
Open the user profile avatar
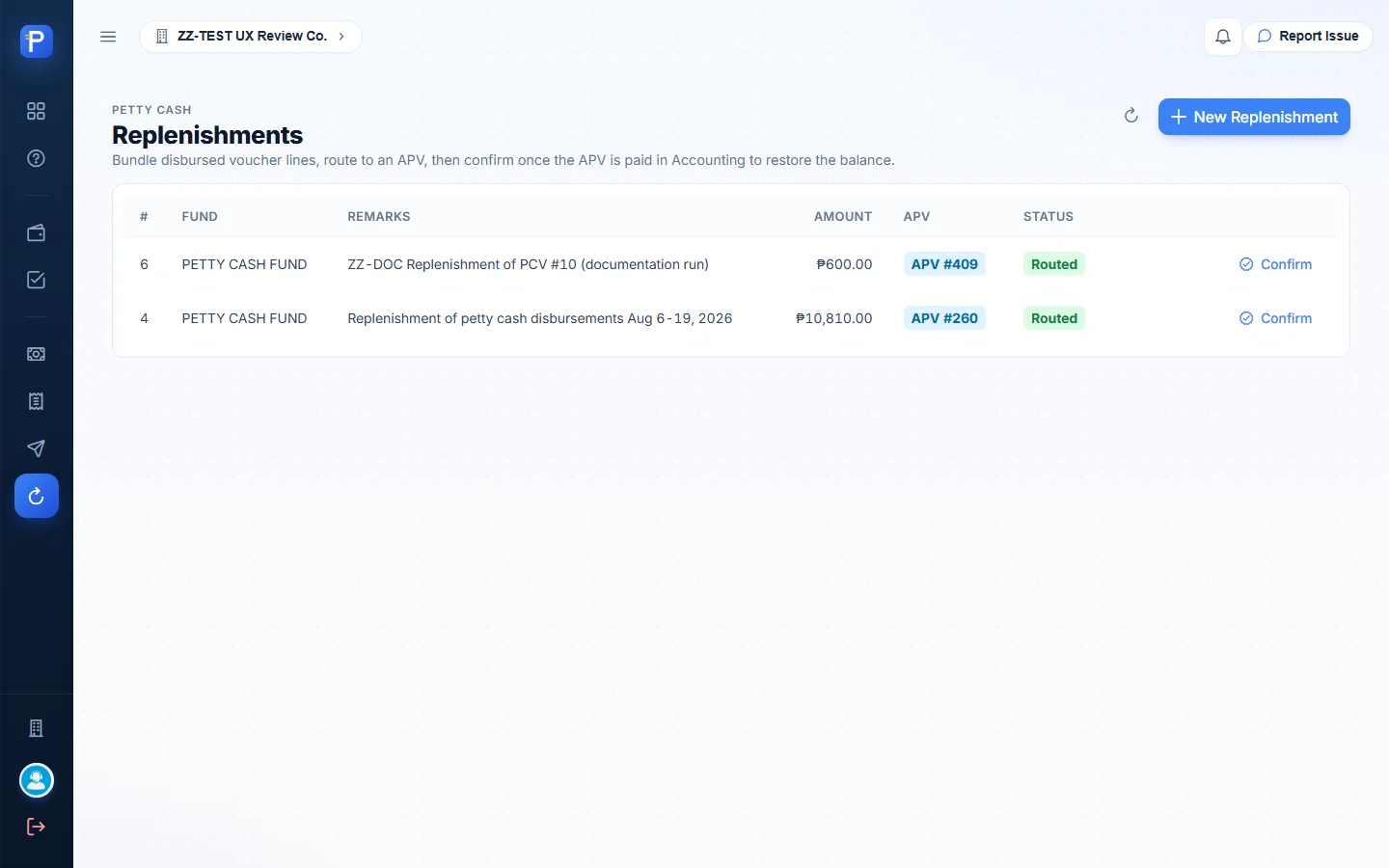click(36, 780)
